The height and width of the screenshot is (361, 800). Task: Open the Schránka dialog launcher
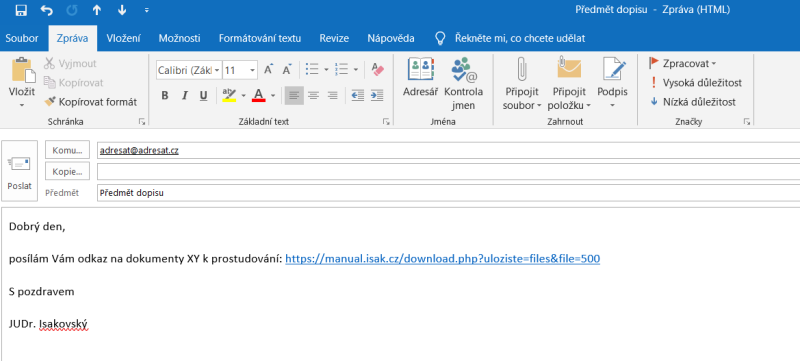tap(141, 122)
